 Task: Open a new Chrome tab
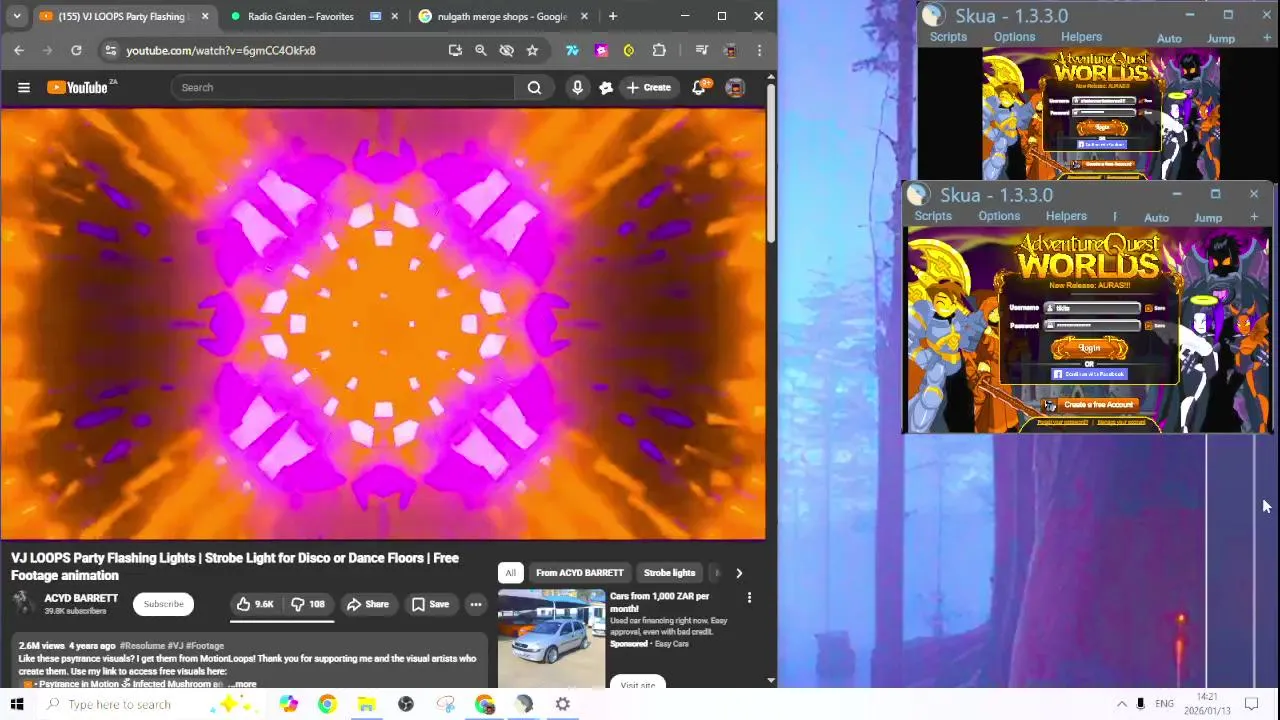pos(613,16)
